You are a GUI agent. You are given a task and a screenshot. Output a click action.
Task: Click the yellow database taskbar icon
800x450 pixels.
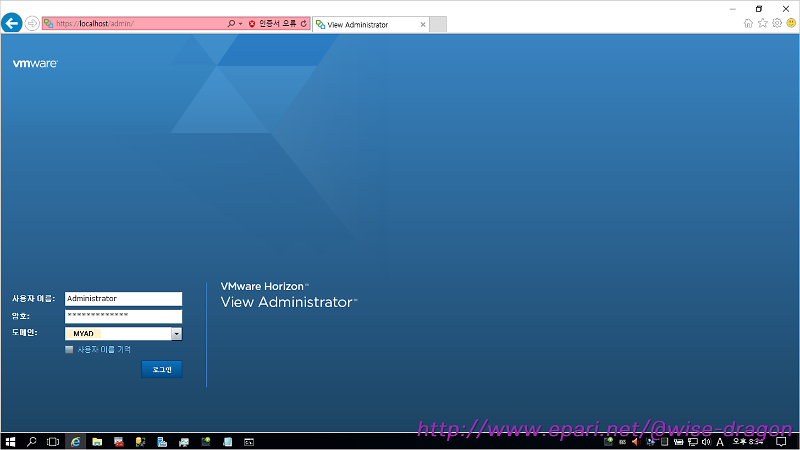coord(140,442)
